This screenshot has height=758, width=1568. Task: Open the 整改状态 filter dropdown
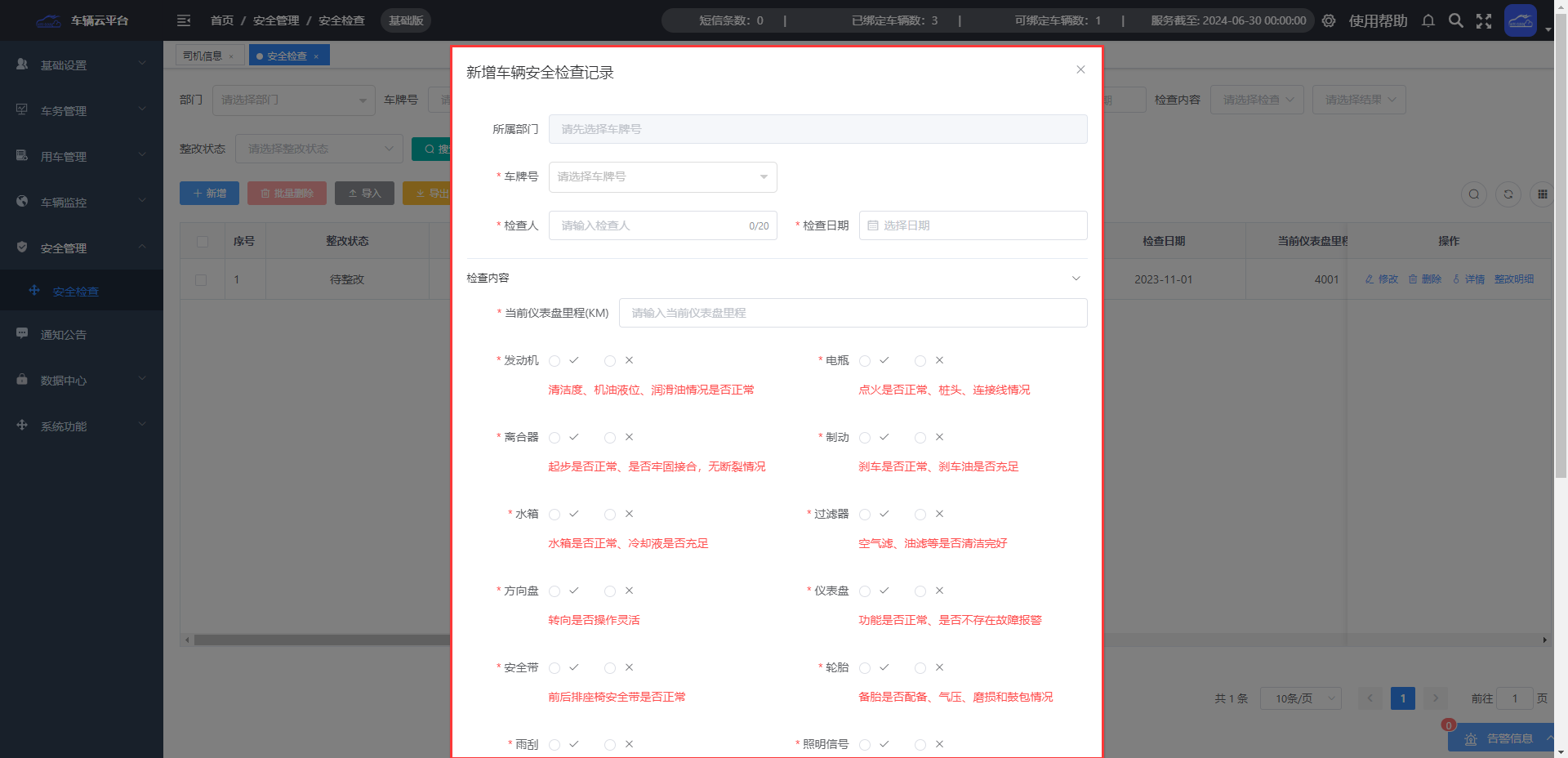(x=319, y=149)
